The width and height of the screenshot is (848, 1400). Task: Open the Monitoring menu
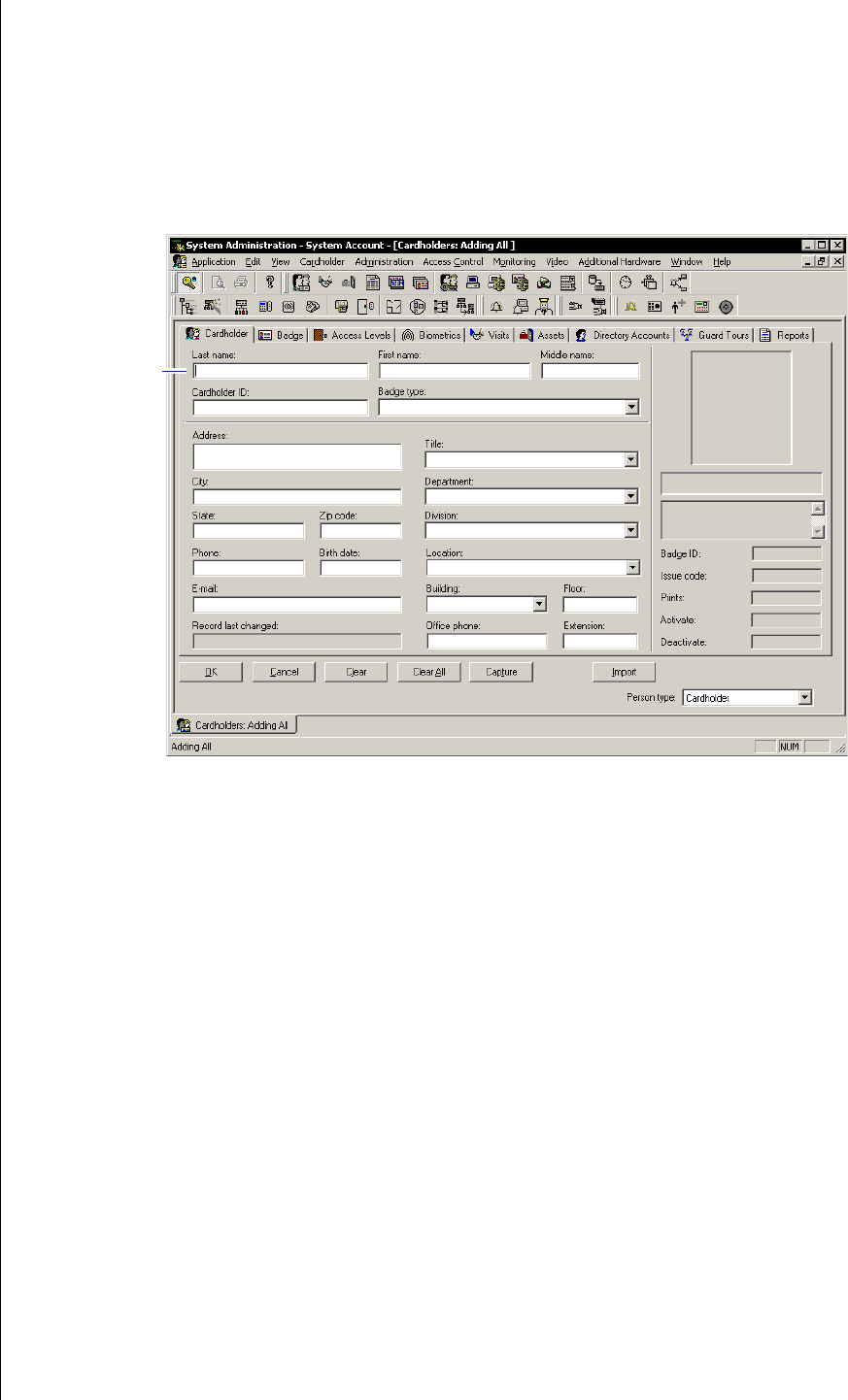point(514,262)
